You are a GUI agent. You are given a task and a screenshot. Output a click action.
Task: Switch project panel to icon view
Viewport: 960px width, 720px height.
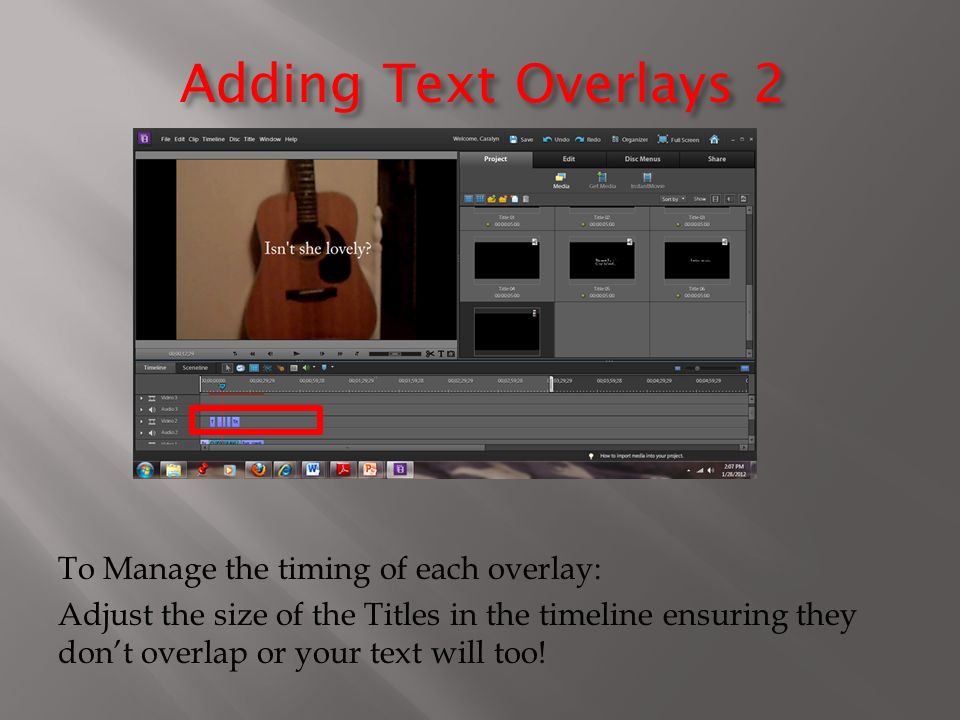click(480, 199)
